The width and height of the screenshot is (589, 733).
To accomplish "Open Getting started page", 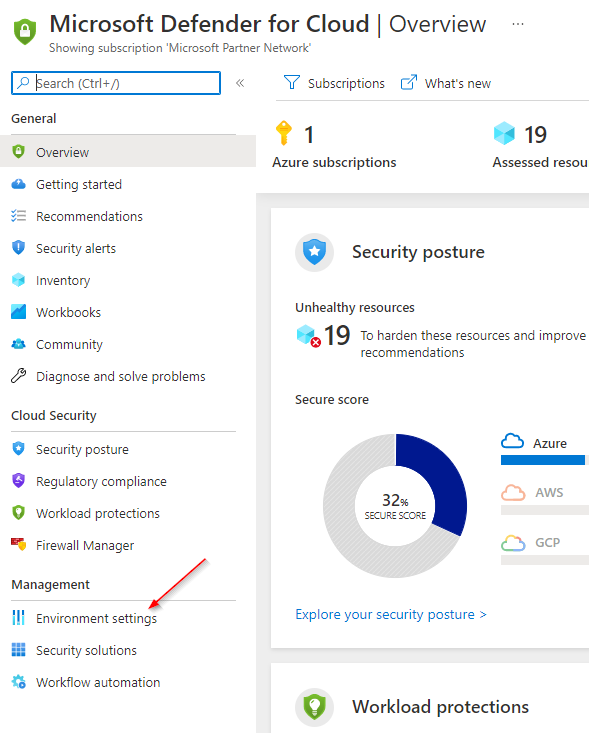I will 79,185.
